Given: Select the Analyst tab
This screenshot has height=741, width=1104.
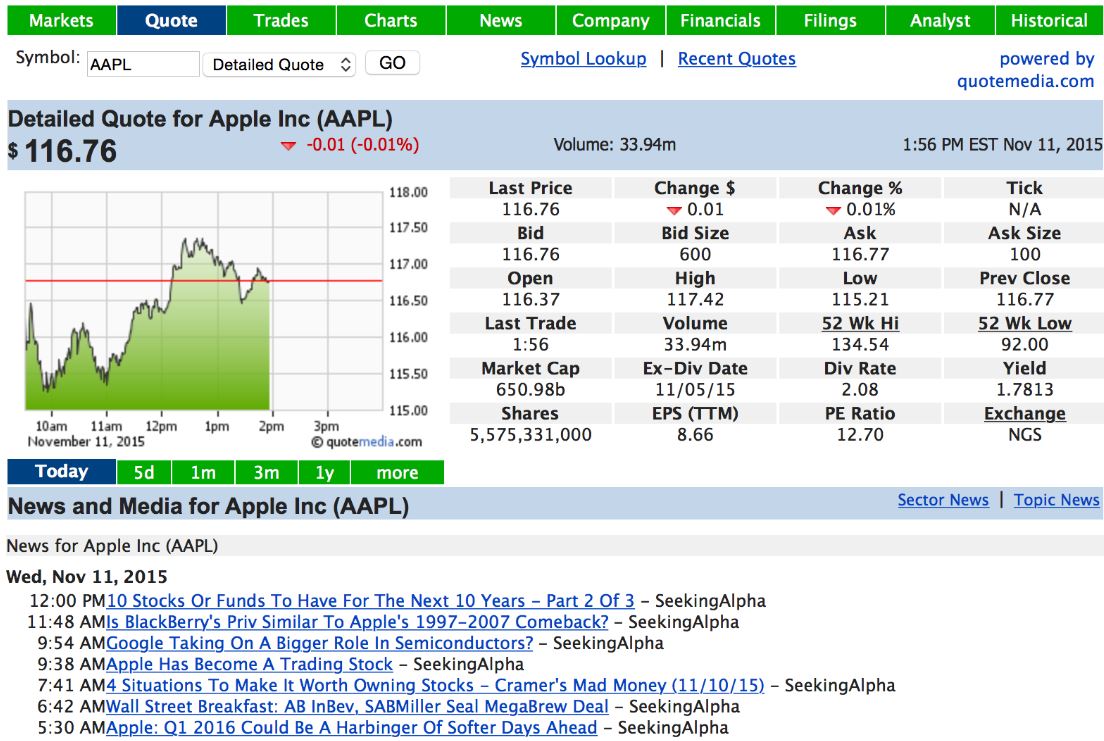Looking at the screenshot, I should 940,20.
